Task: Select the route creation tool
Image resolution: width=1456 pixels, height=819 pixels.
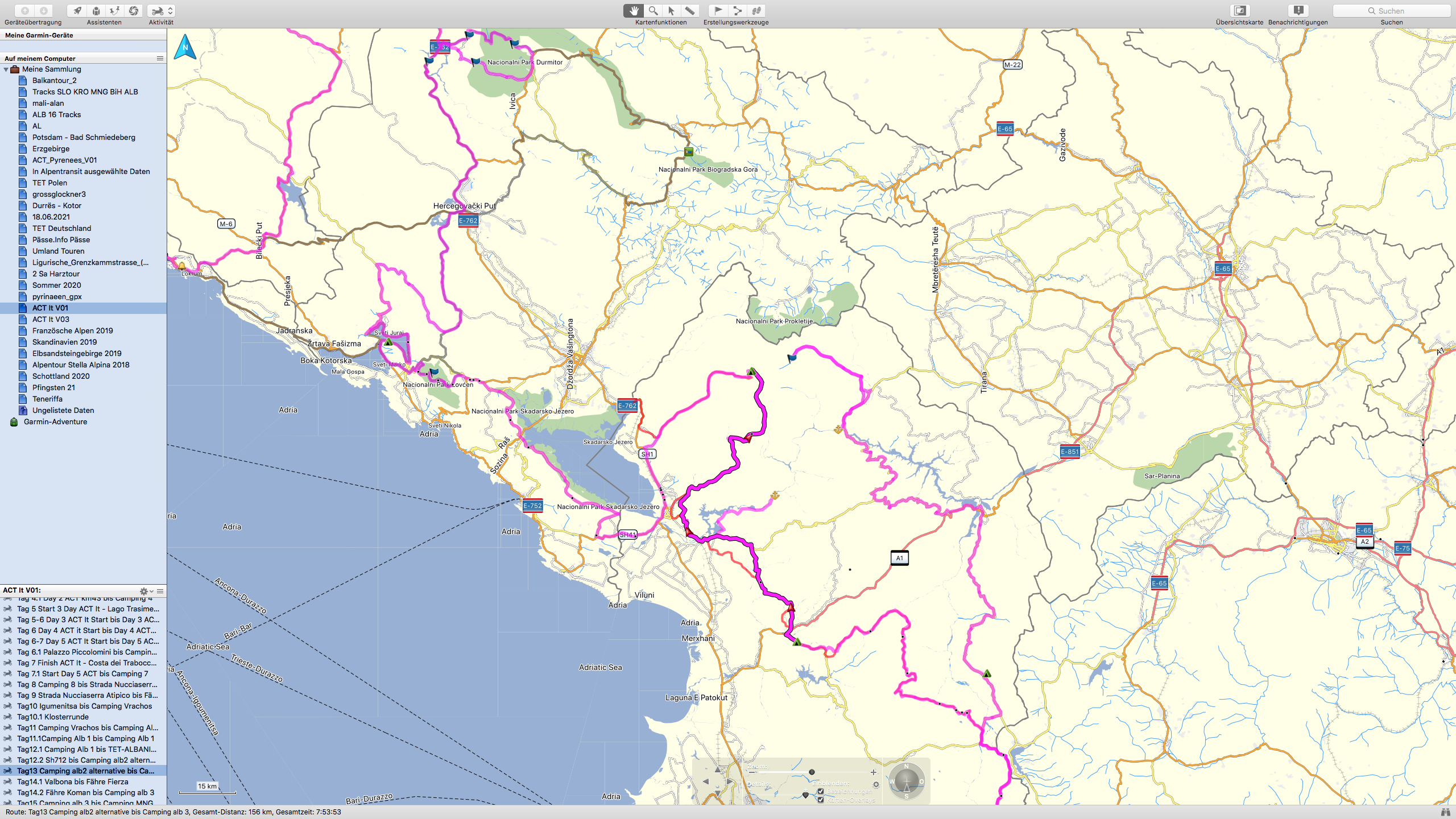Action: (x=737, y=10)
